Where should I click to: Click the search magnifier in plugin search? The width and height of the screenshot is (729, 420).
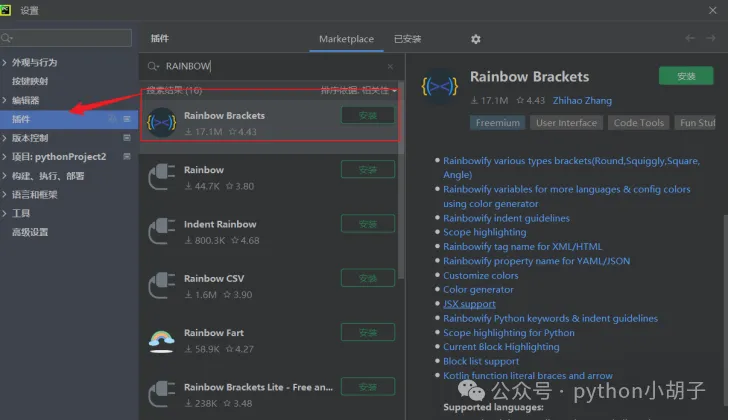coord(152,67)
